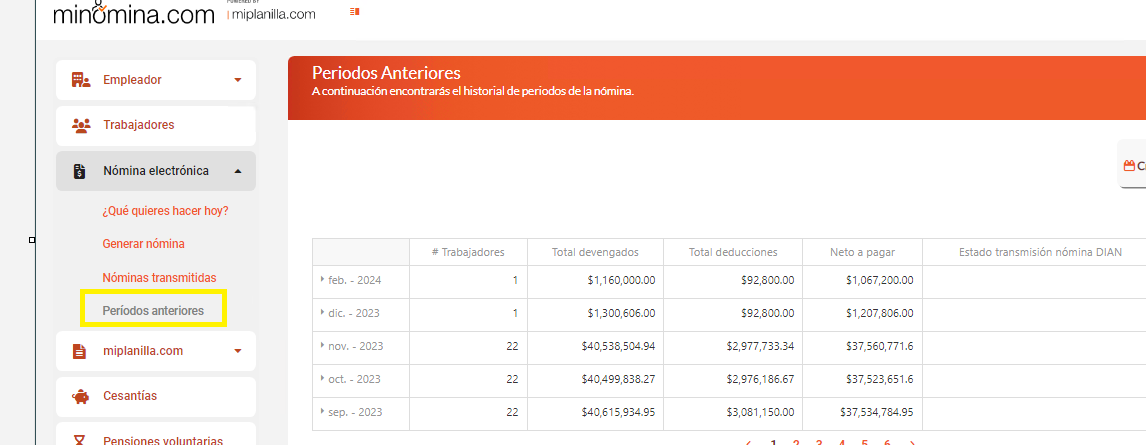The width and height of the screenshot is (1146, 445).
Task: Select the nov. - 2023 period cell
Action: coord(361,346)
